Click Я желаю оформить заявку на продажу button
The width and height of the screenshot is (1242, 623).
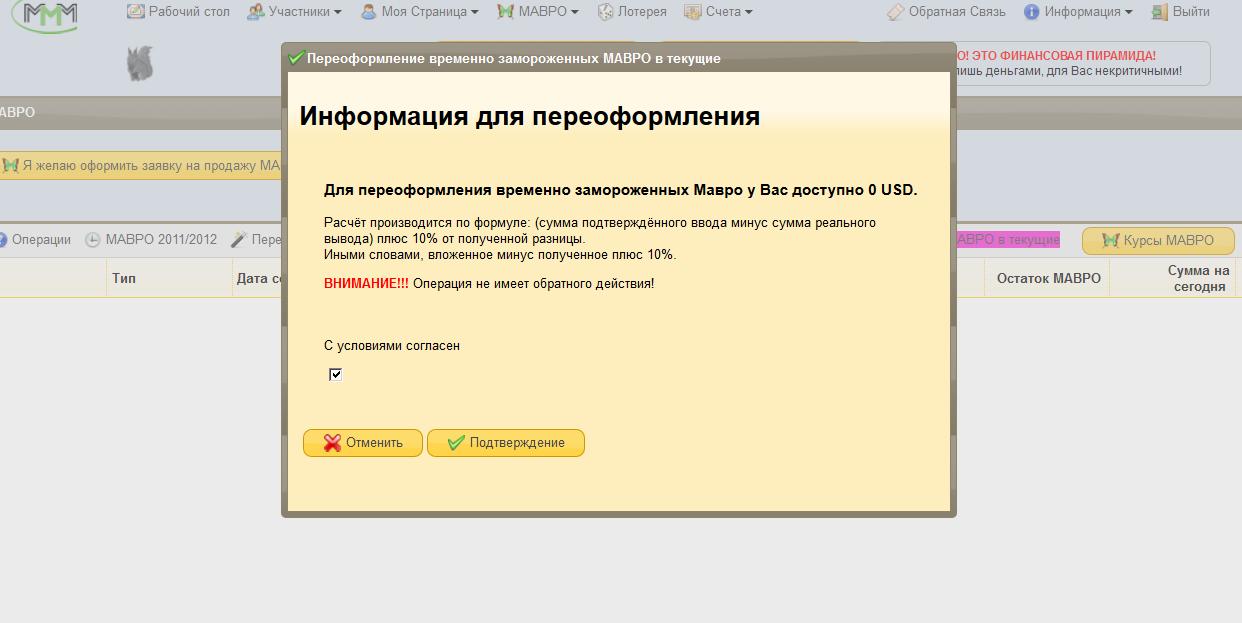[x=140, y=165]
